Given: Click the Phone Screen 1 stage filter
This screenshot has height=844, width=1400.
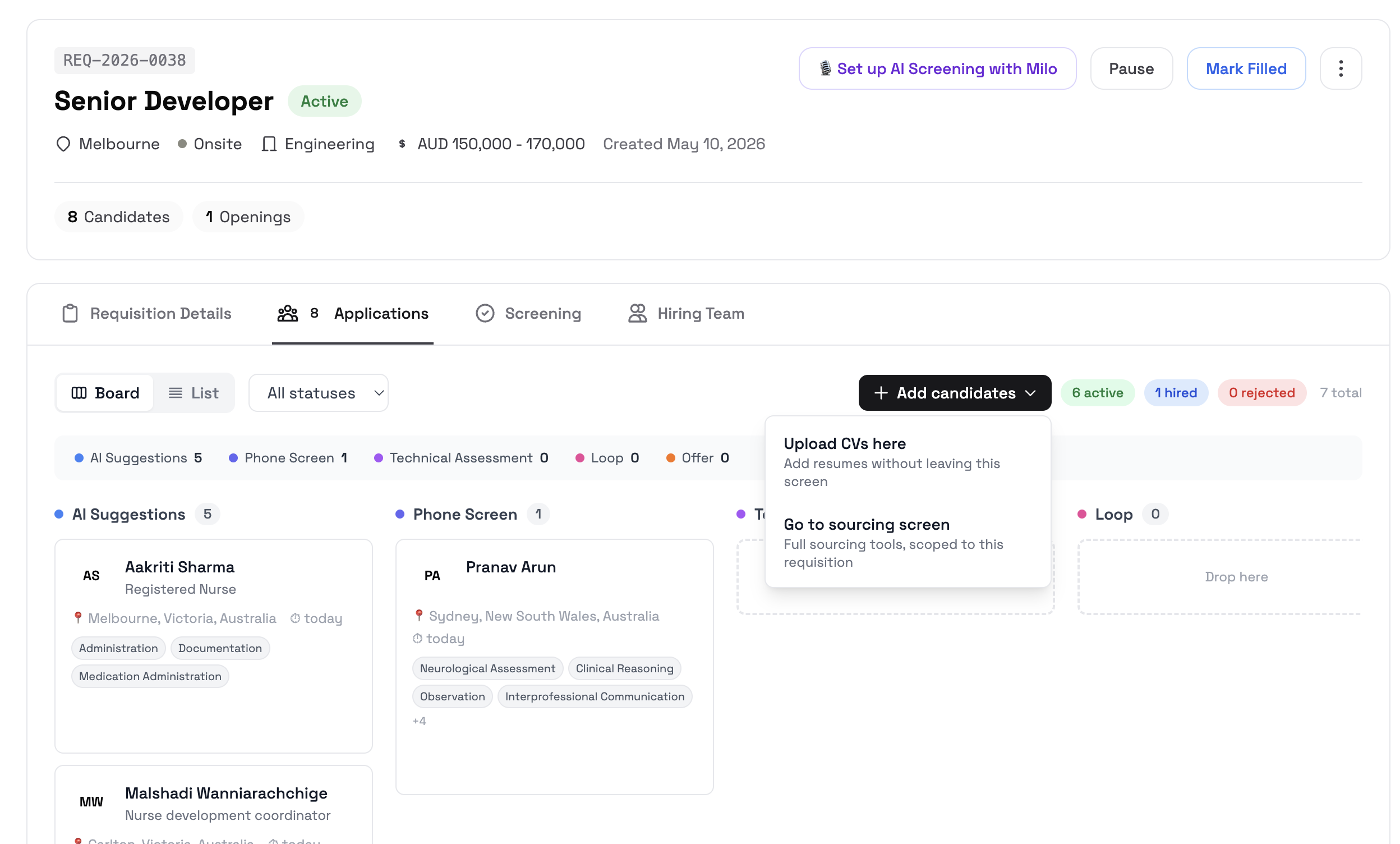Looking at the screenshot, I should pyautogui.click(x=288, y=457).
